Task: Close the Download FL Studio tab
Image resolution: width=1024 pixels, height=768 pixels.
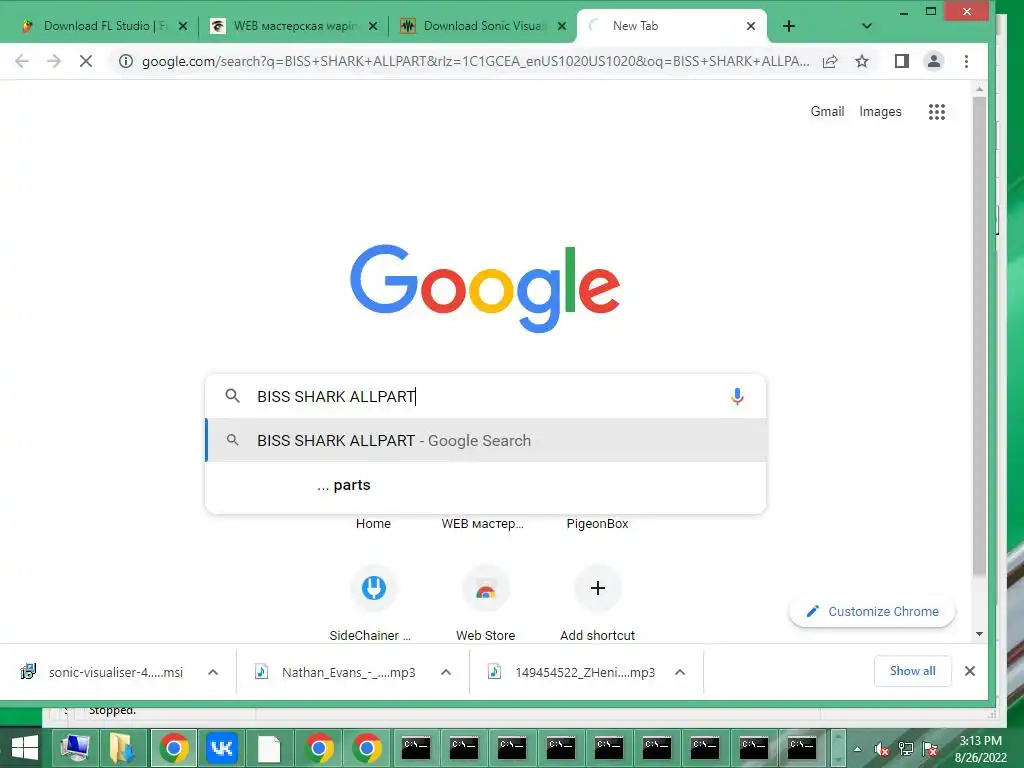Action: (x=183, y=26)
